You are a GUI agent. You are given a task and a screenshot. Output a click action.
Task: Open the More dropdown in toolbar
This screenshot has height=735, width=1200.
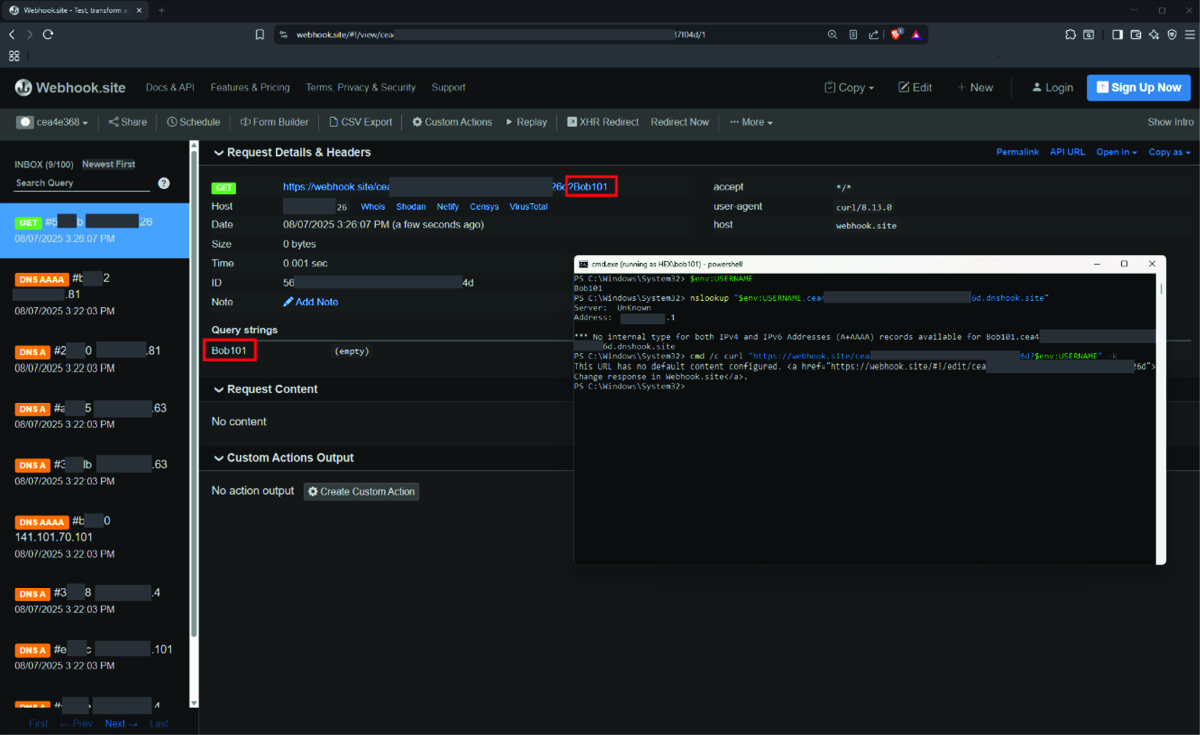751,122
